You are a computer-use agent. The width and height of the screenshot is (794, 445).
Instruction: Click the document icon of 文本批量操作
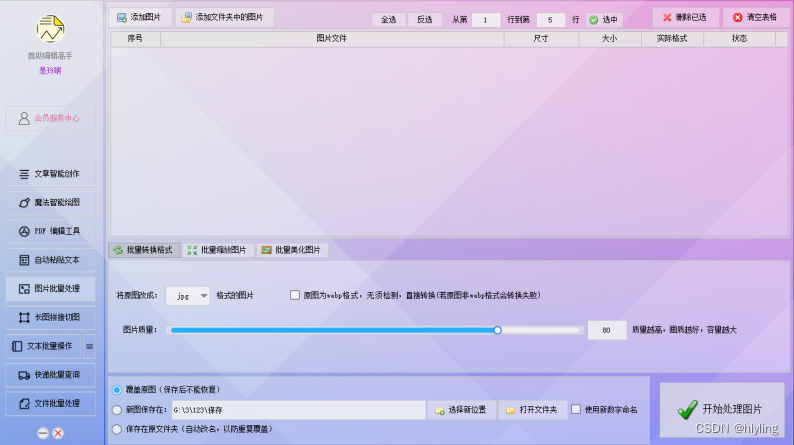coord(17,346)
